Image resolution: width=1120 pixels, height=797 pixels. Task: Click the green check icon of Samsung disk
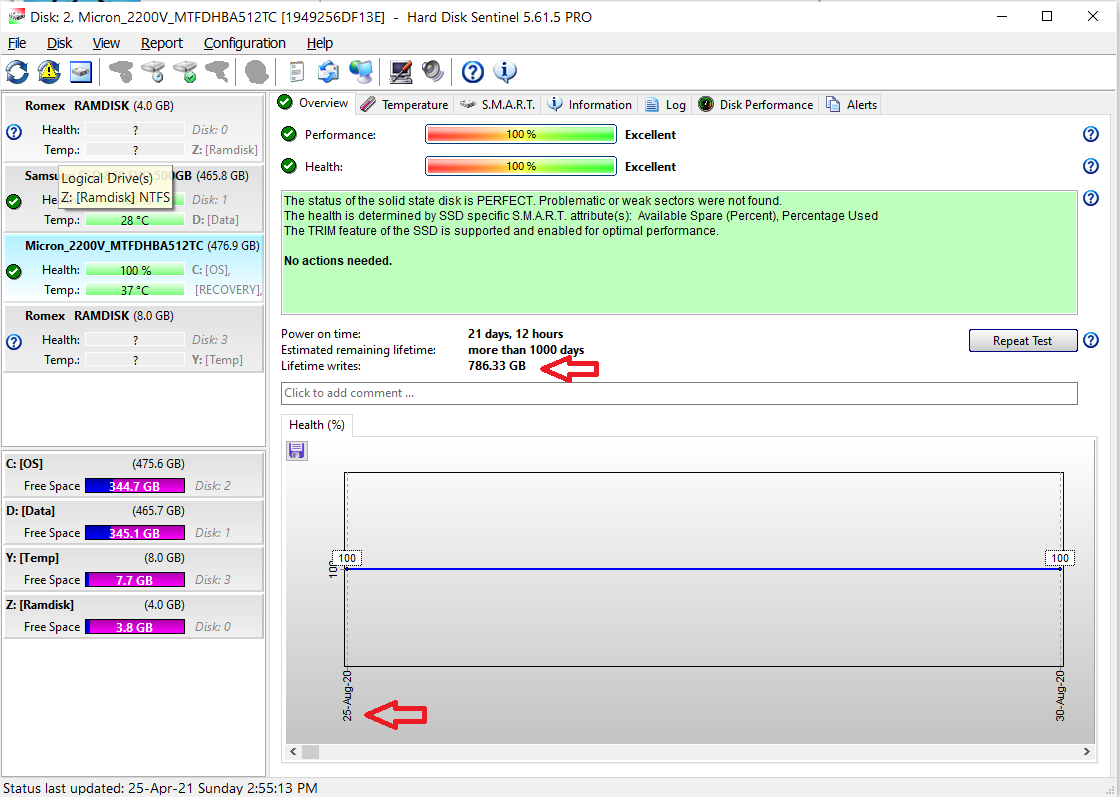click(x=14, y=201)
